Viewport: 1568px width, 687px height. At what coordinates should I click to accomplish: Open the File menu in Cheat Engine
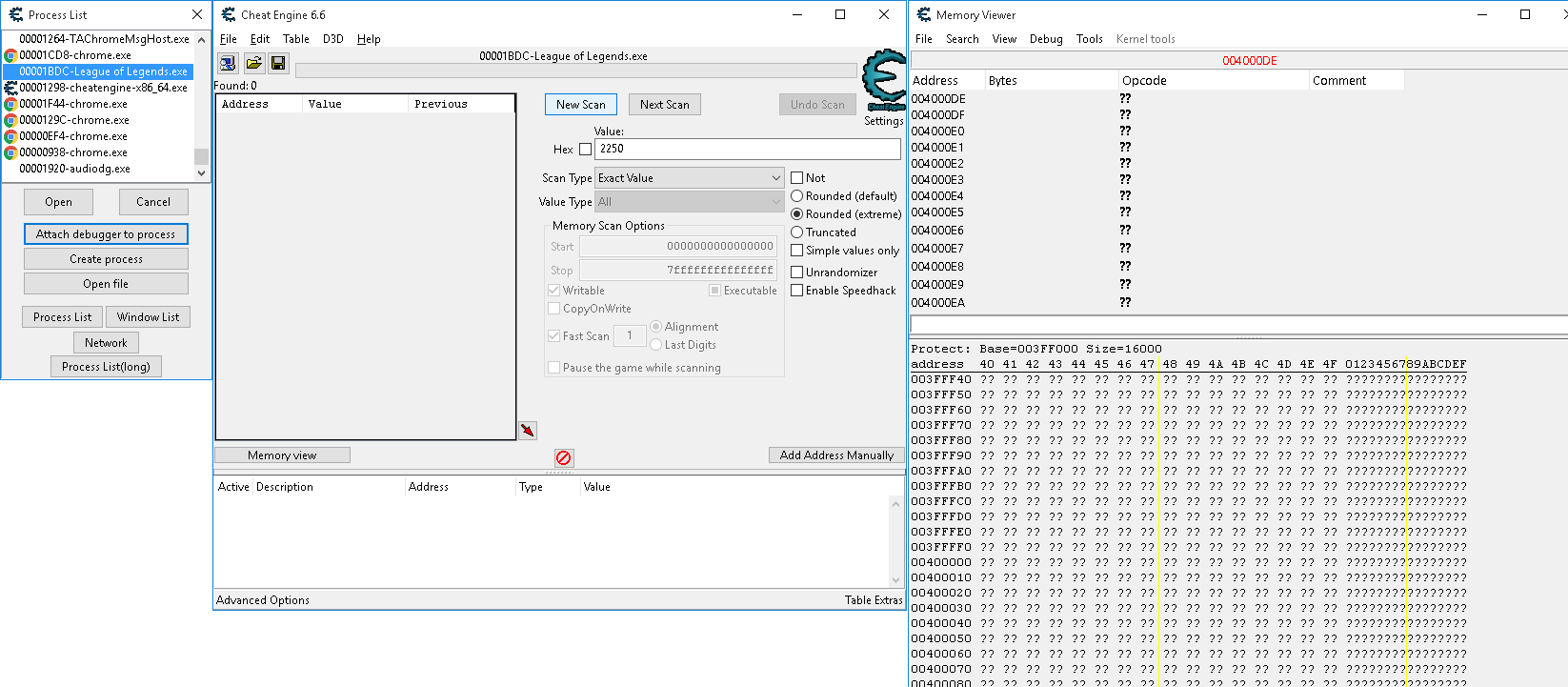[229, 39]
